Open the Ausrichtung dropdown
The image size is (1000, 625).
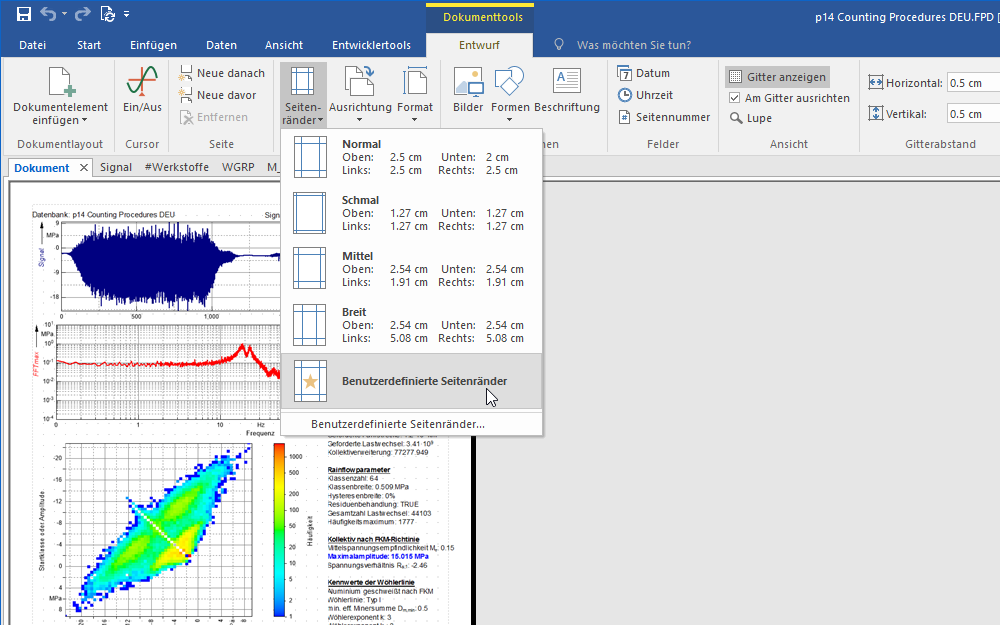click(x=360, y=96)
